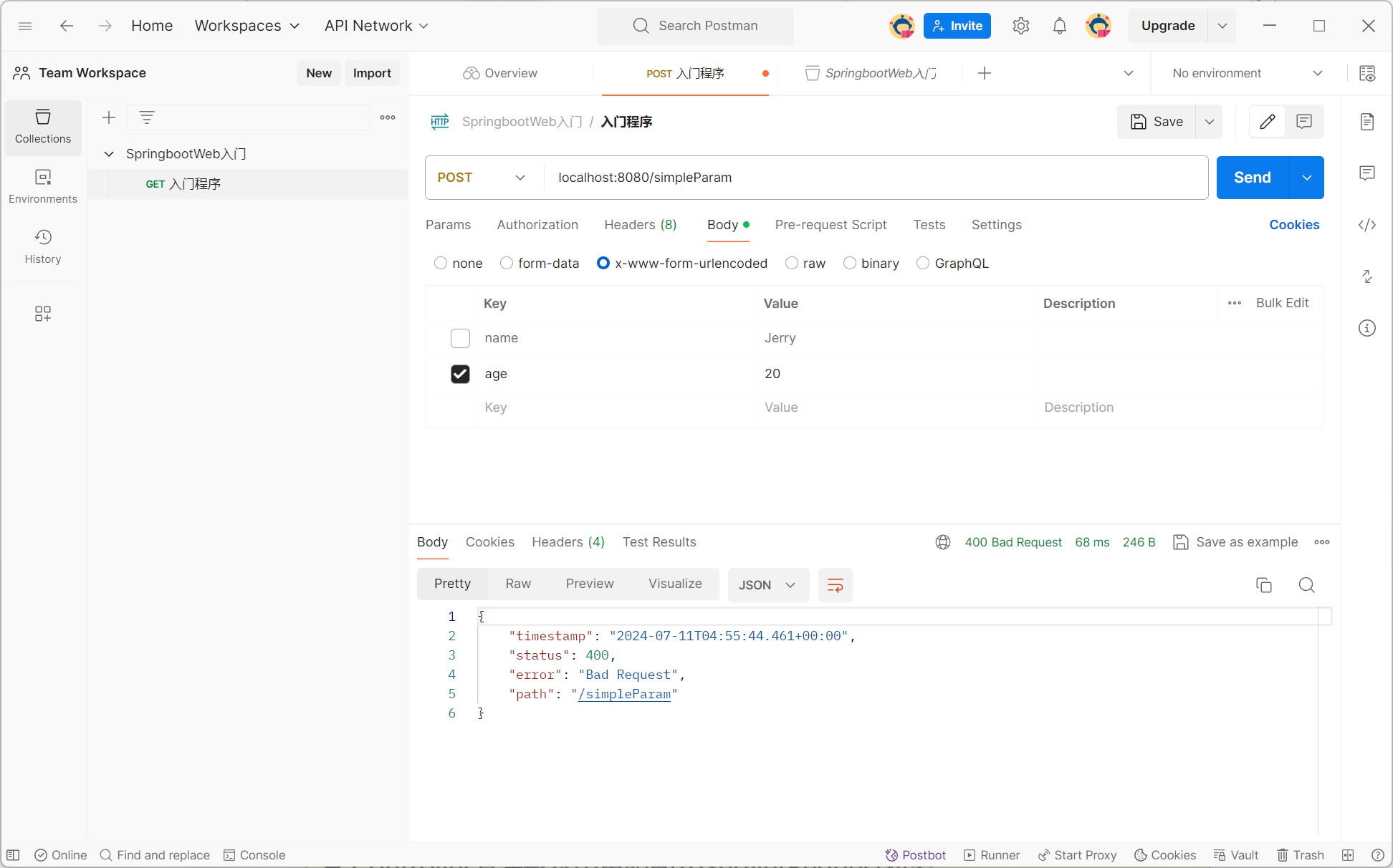Open the configure workspace sidebar icon
This screenshot has height=868, width=1393.
[43, 314]
